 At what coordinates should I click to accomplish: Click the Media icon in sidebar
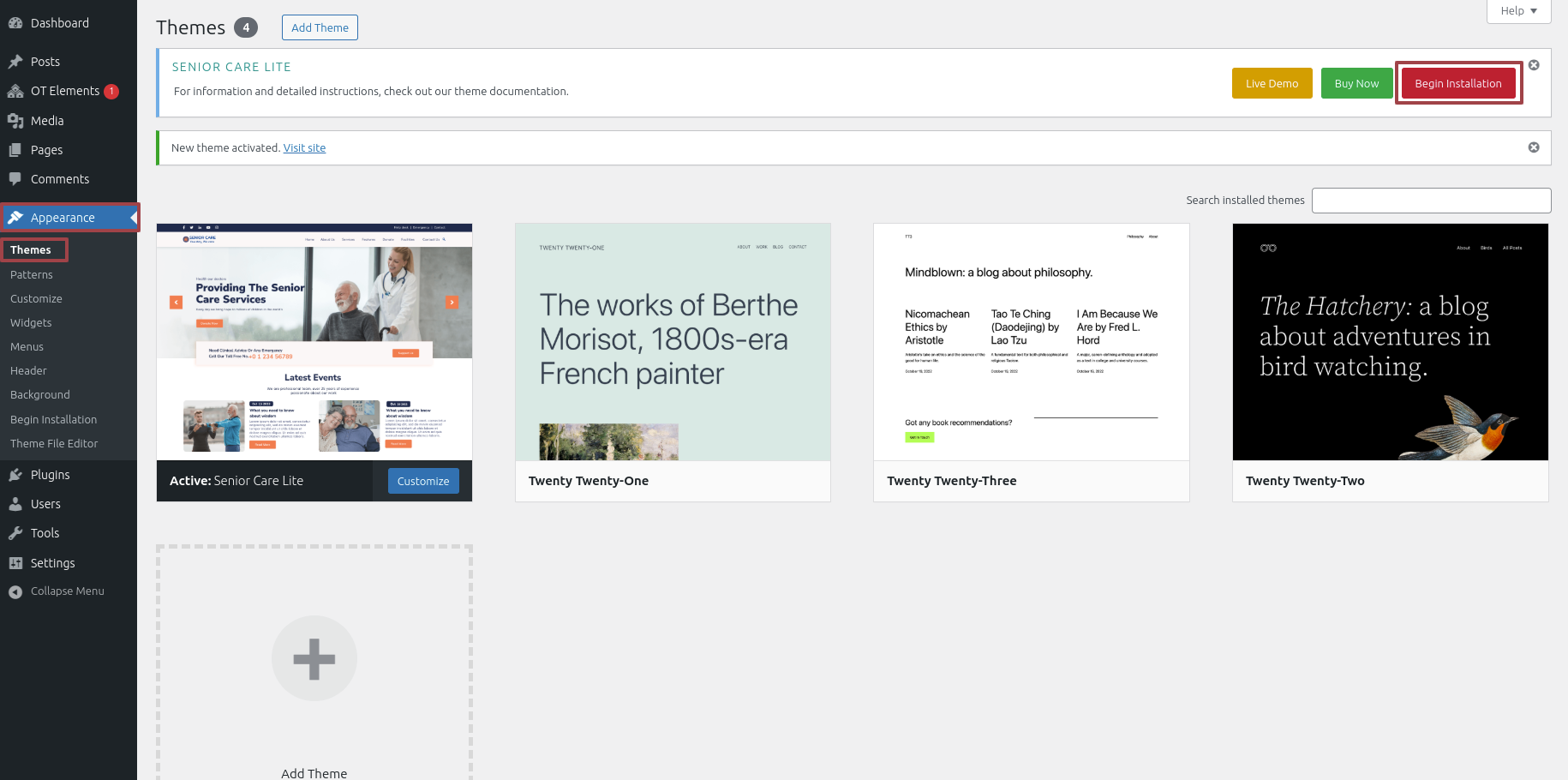pos(15,121)
